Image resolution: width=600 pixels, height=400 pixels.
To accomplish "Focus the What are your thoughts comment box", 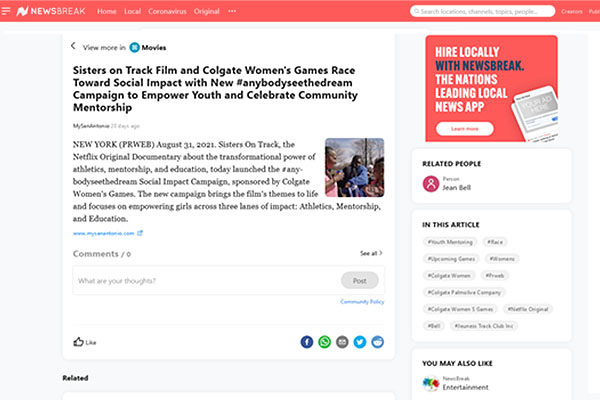I will [207, 281].
